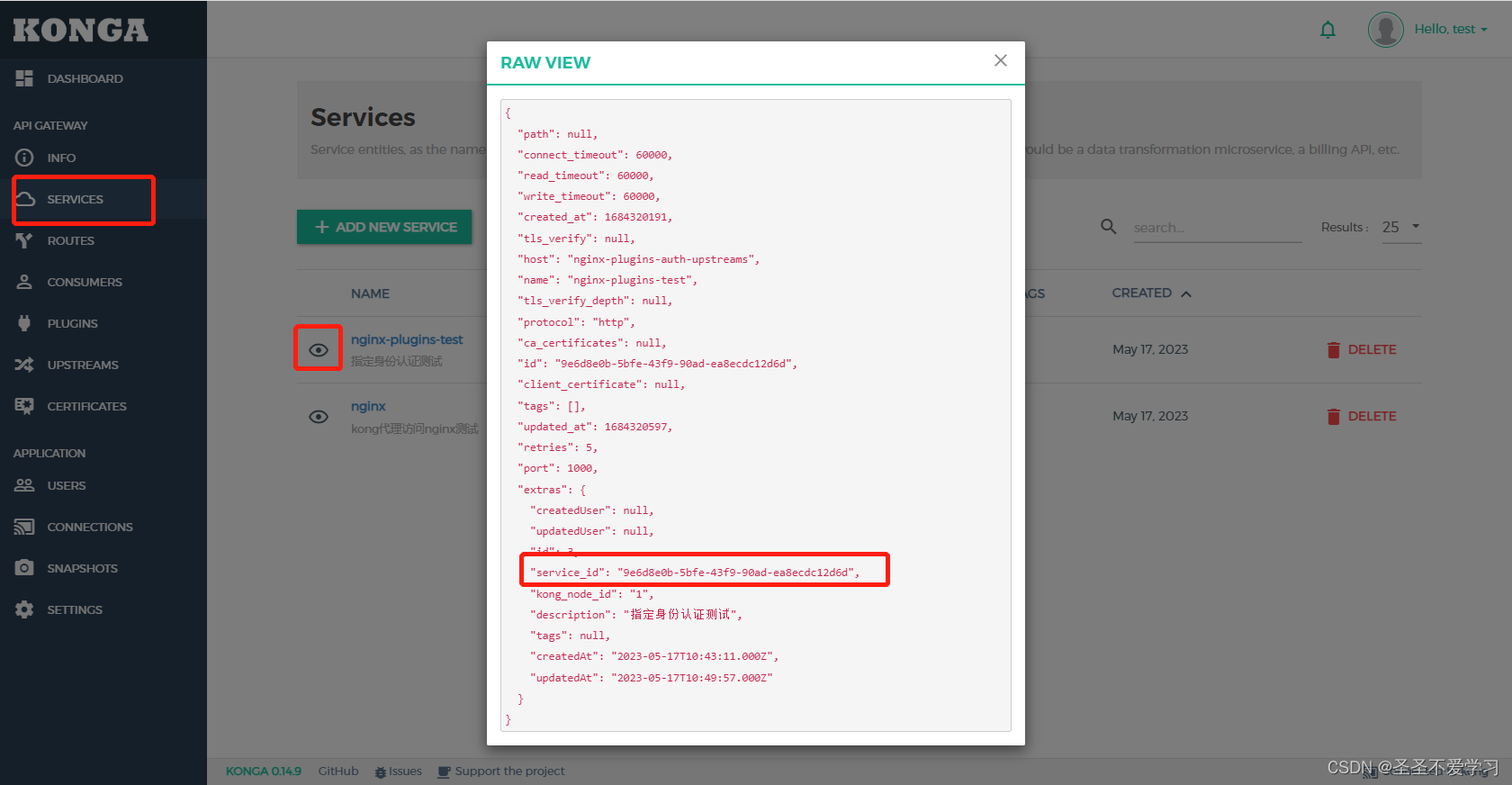Click the trash icon for nginx-plugins-test
Image resolution: width=1512 pixels, height=785 pixels.
[x=1334, y=349]
